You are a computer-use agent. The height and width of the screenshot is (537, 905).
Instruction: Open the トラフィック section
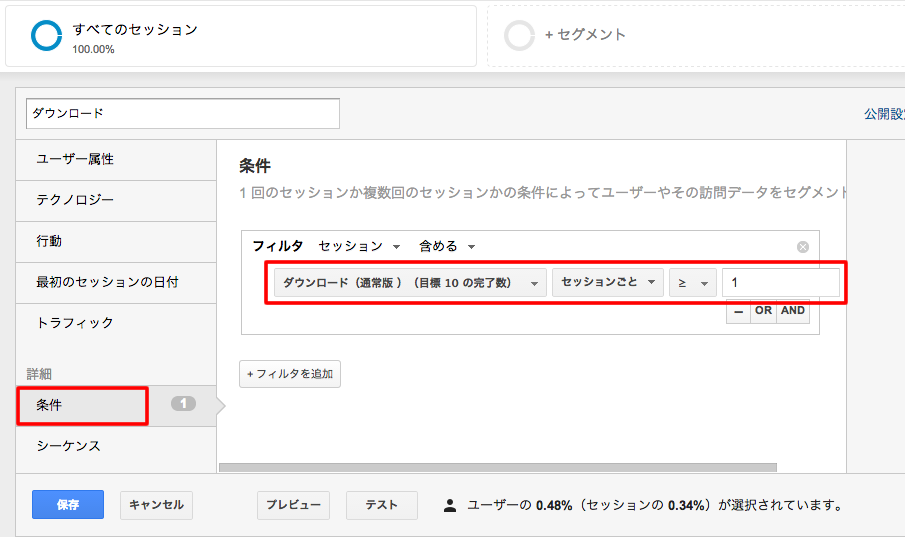pos(116,323)
